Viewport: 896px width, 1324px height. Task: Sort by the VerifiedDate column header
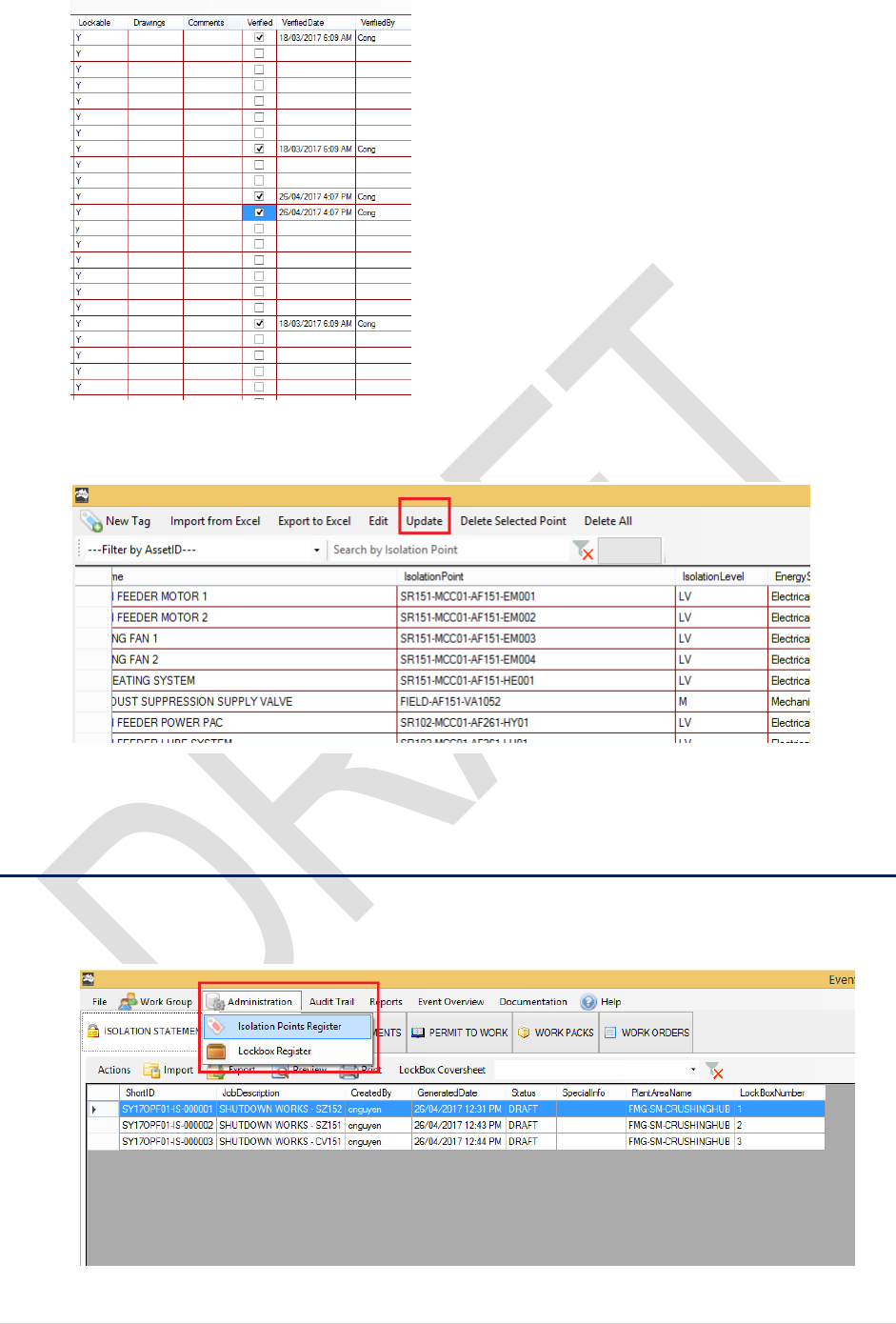[315, 22]
